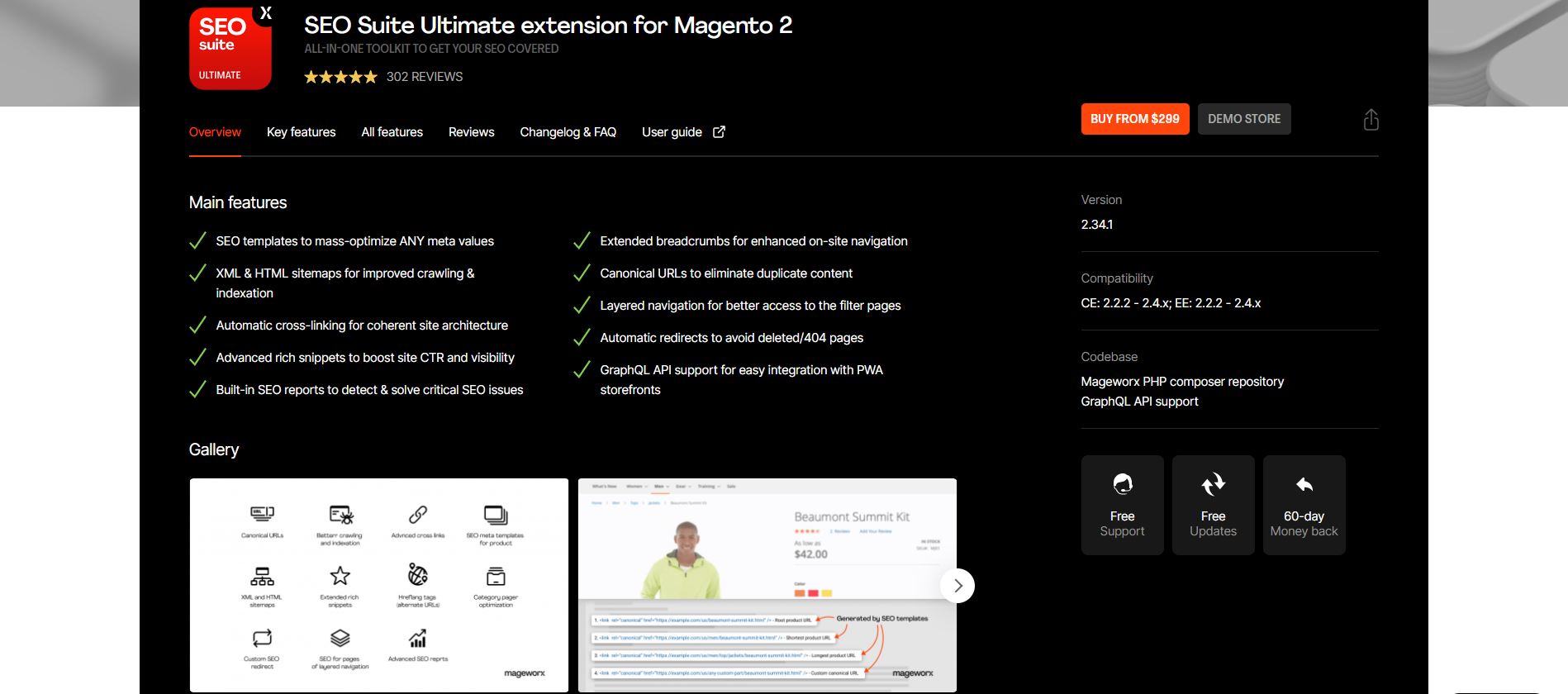1568x694 pixels.
Task: Click Mageworx PHP composer repository text
Action: tap(1182, 382)
